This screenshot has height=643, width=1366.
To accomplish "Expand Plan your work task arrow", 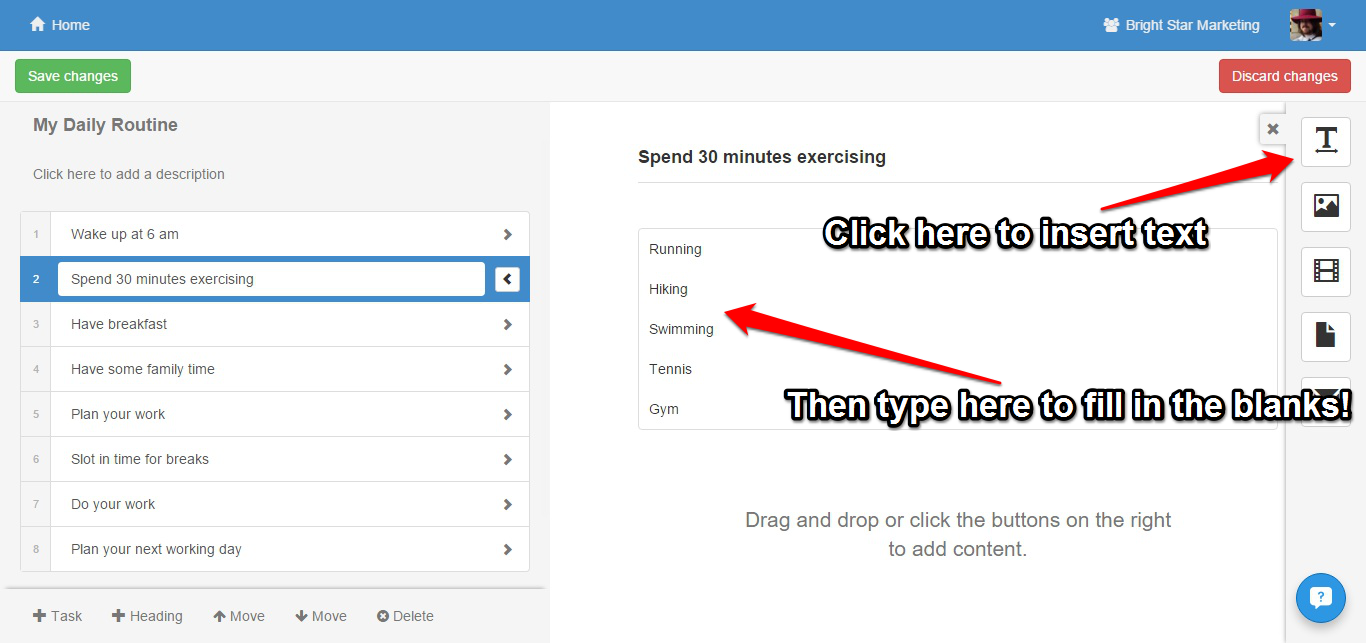I will click(x=508, y=414).
